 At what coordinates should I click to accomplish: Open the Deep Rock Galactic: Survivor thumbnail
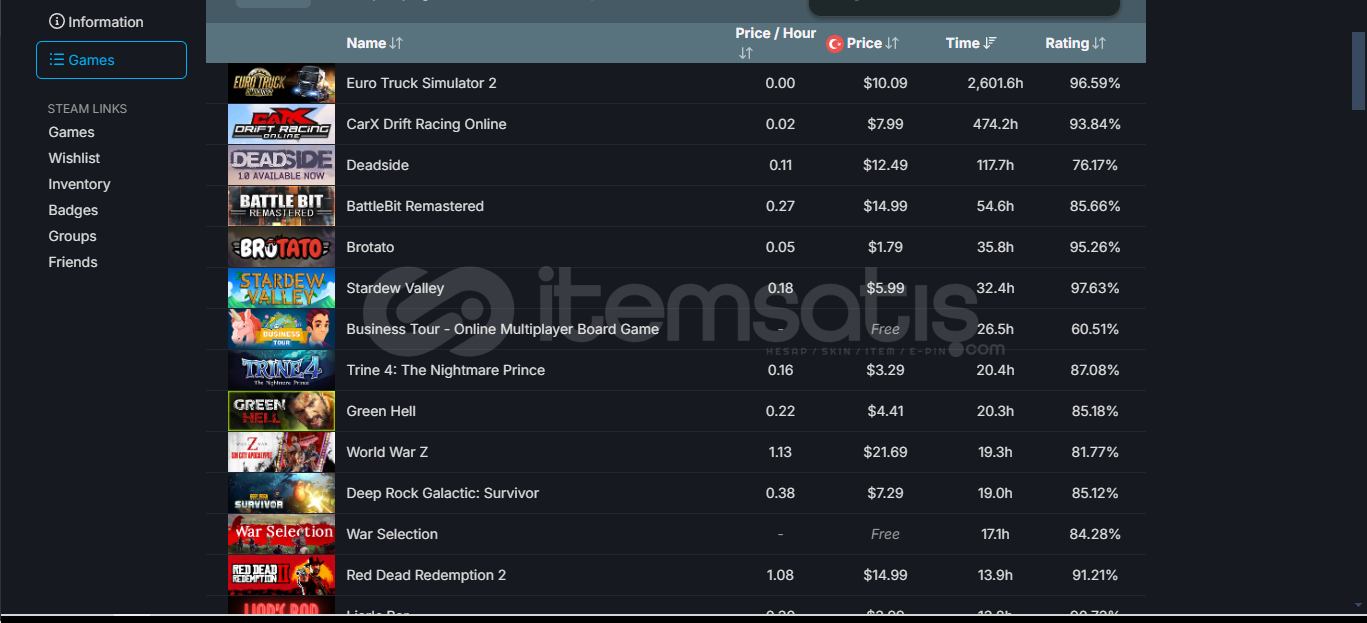click(x=281, y=493)
